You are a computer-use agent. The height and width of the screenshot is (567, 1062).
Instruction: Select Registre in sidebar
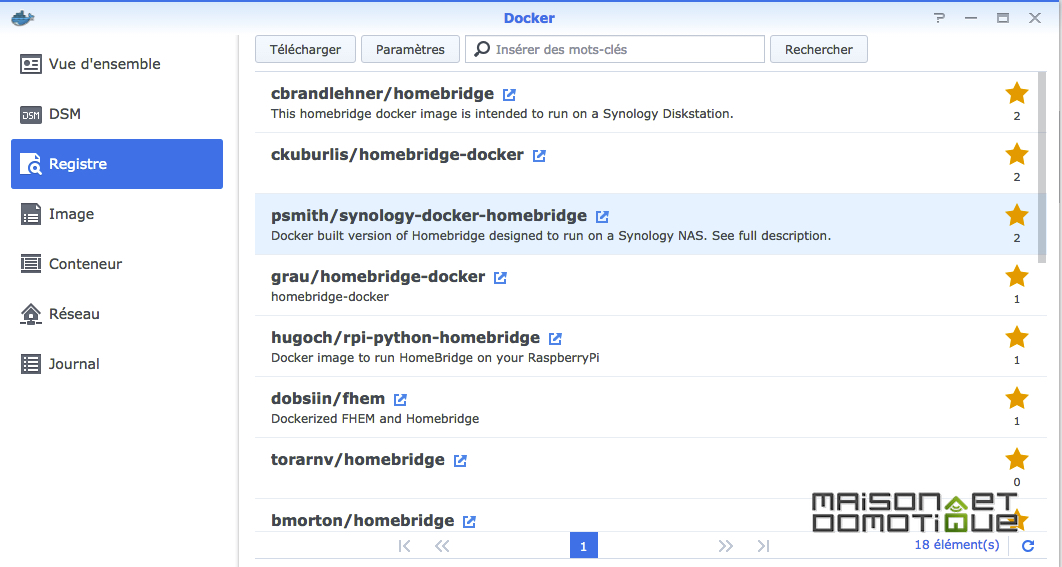(x=116, y=164)
